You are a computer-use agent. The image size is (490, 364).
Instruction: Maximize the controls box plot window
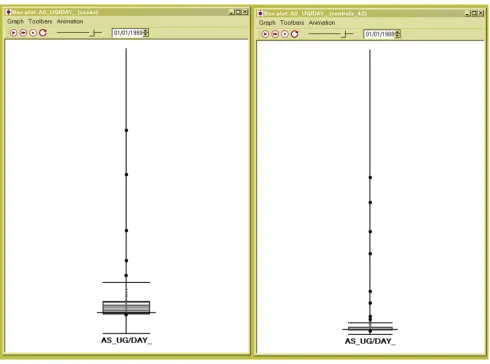[x=474, y=13]
